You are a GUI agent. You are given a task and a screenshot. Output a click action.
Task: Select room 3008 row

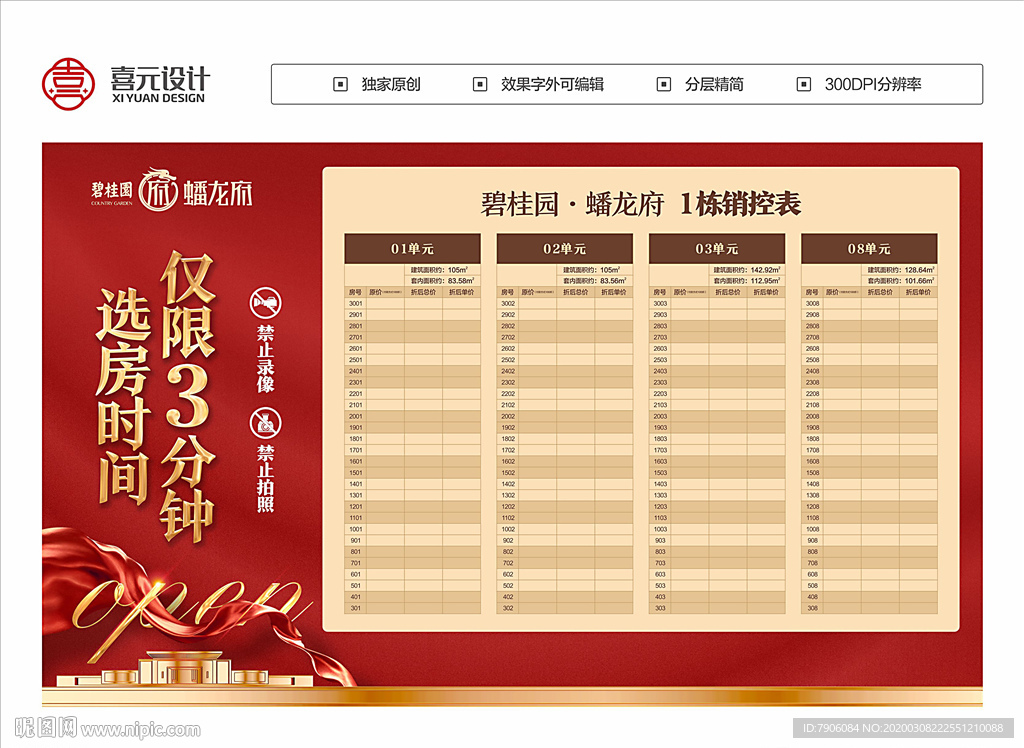(869, 304)
